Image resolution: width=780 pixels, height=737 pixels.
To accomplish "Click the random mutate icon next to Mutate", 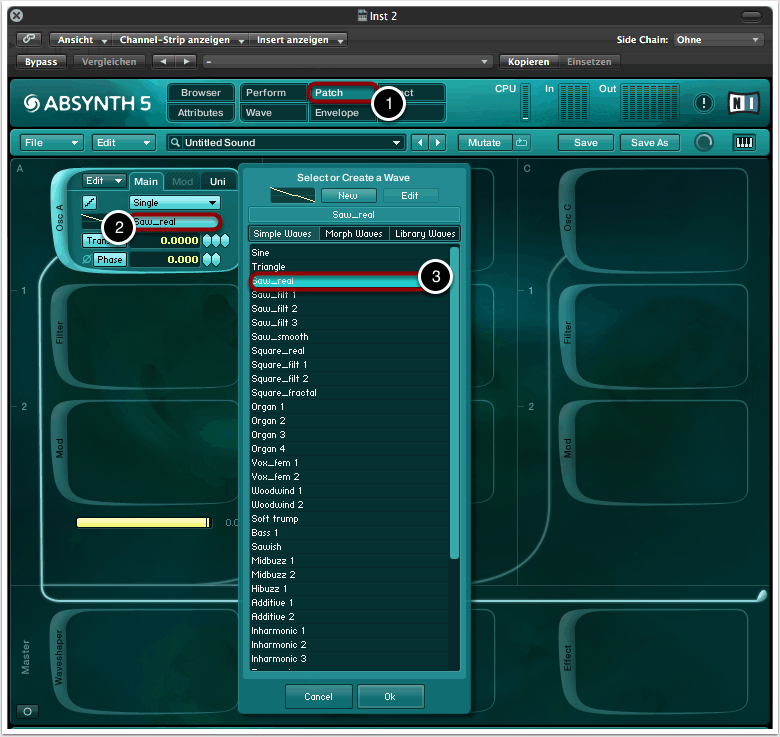I will 522,143.
